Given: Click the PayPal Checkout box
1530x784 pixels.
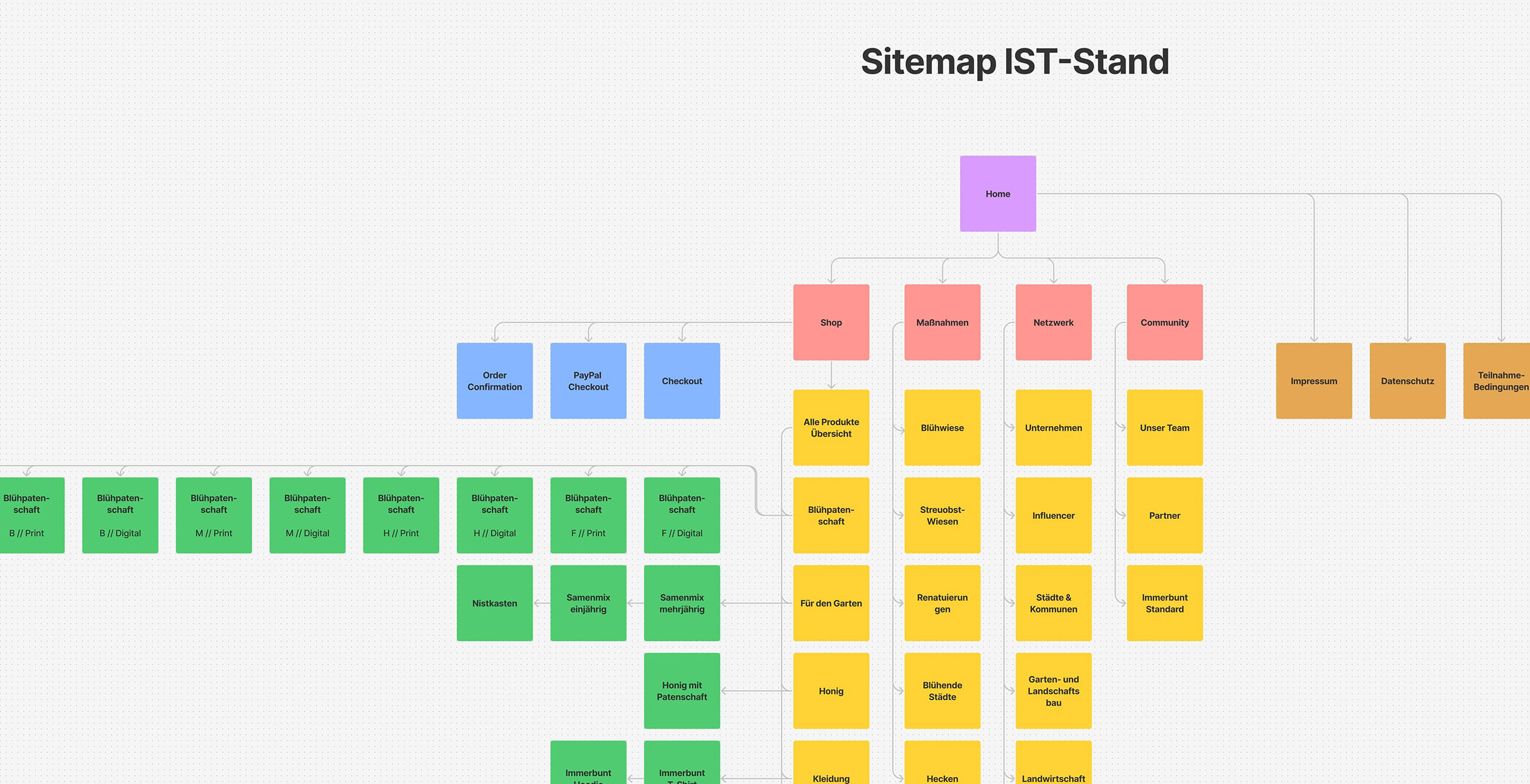Looking at the screenshot, I should 588,381.
